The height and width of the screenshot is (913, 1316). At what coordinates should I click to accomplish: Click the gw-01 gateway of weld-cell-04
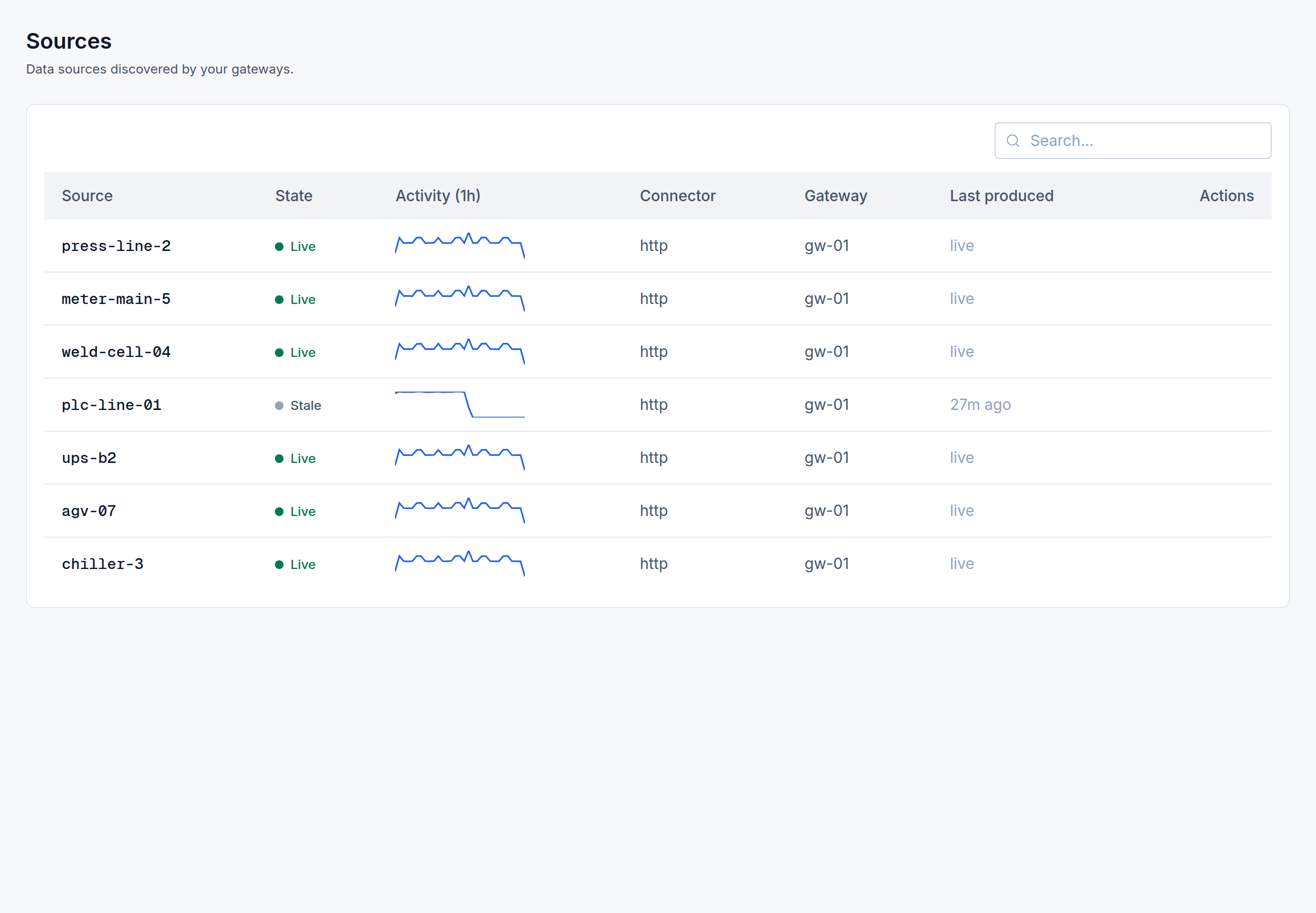coord(826,352)
